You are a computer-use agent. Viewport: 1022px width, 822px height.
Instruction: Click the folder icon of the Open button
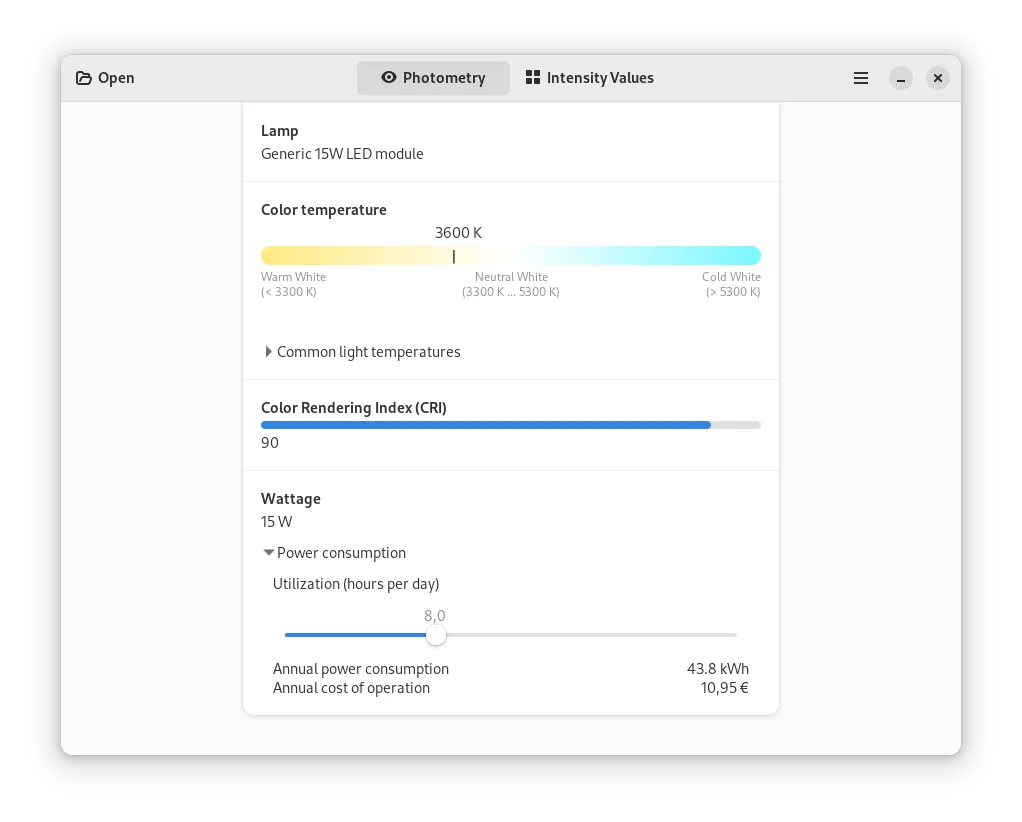84,78
